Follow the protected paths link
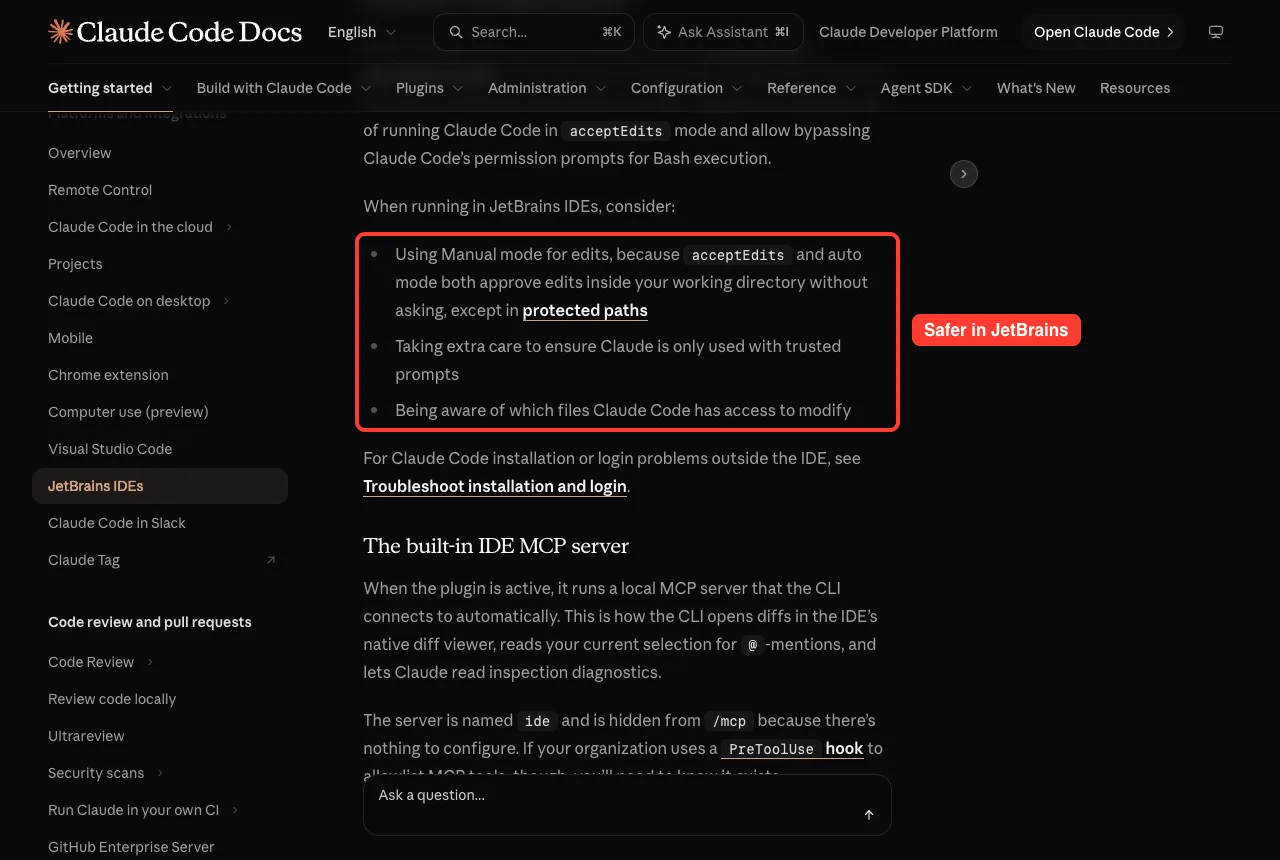Viewport: 1280px width, 860px height. tap(585, 310)
